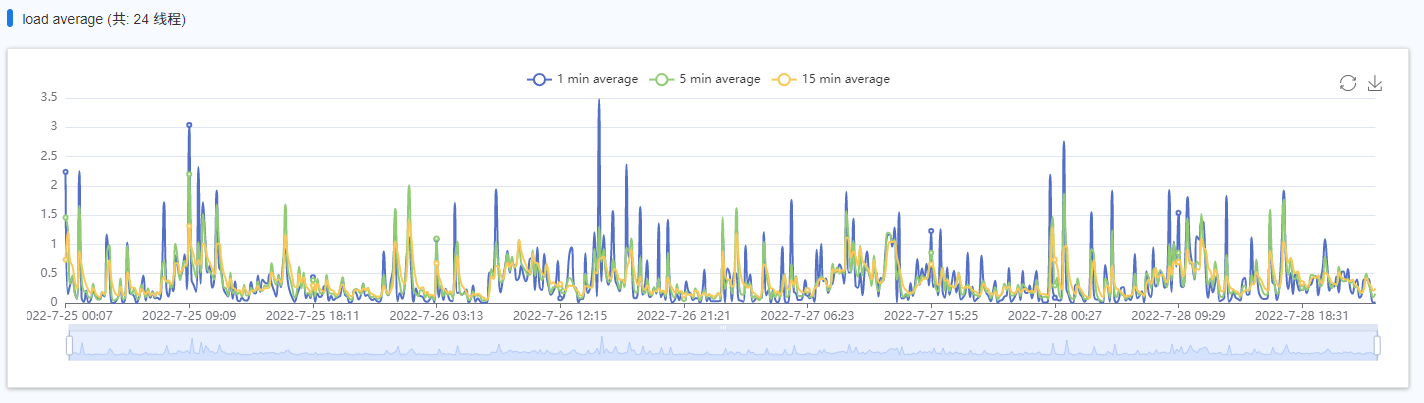Click the 2.5 y-axis value
Image resolution: width=1424 pixels, height=403 pixels.
pos(48,156)
